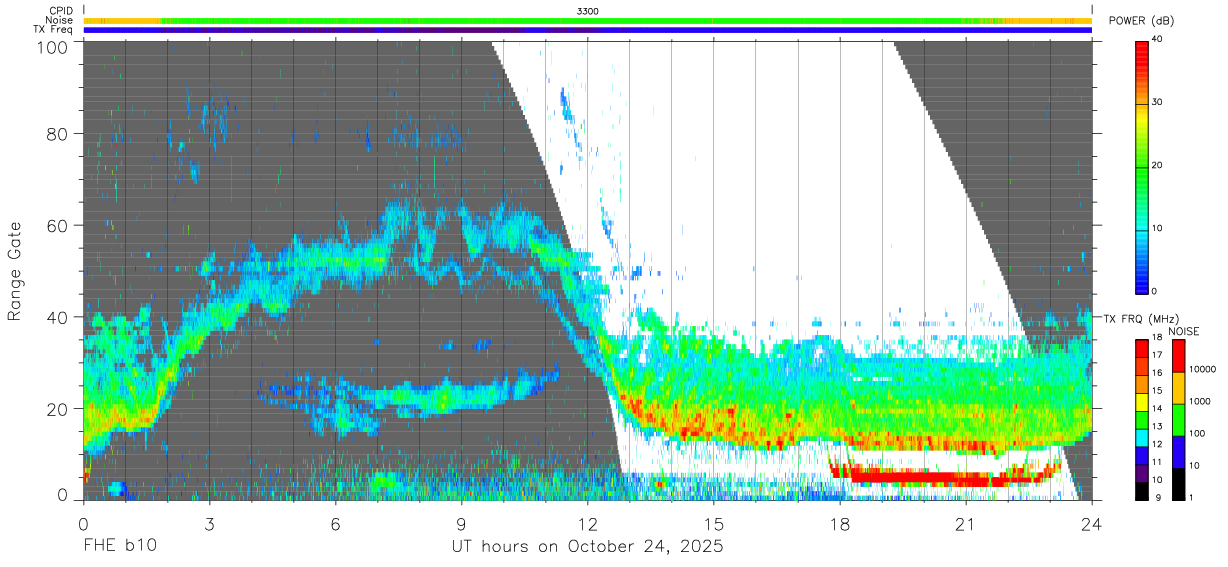Click the 100 tick on Range Gate axis

pos(54,46)
